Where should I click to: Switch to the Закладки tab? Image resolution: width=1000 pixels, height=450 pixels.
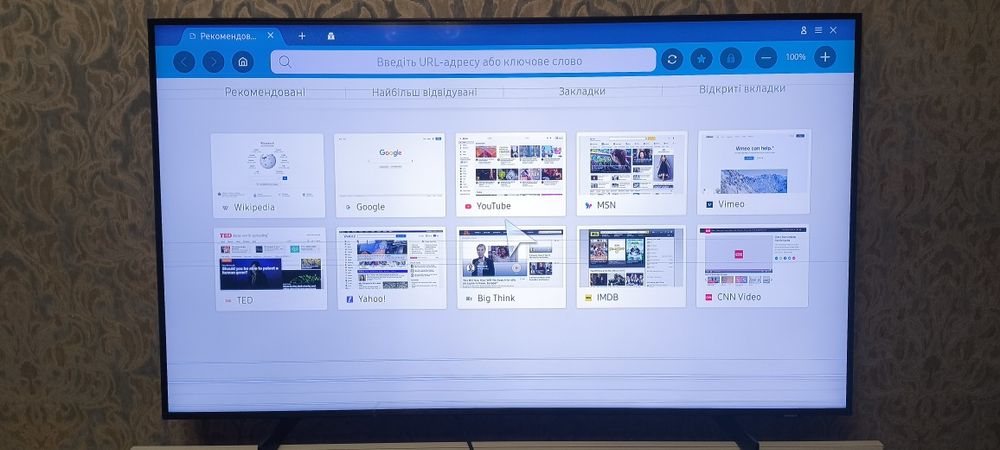582,91
